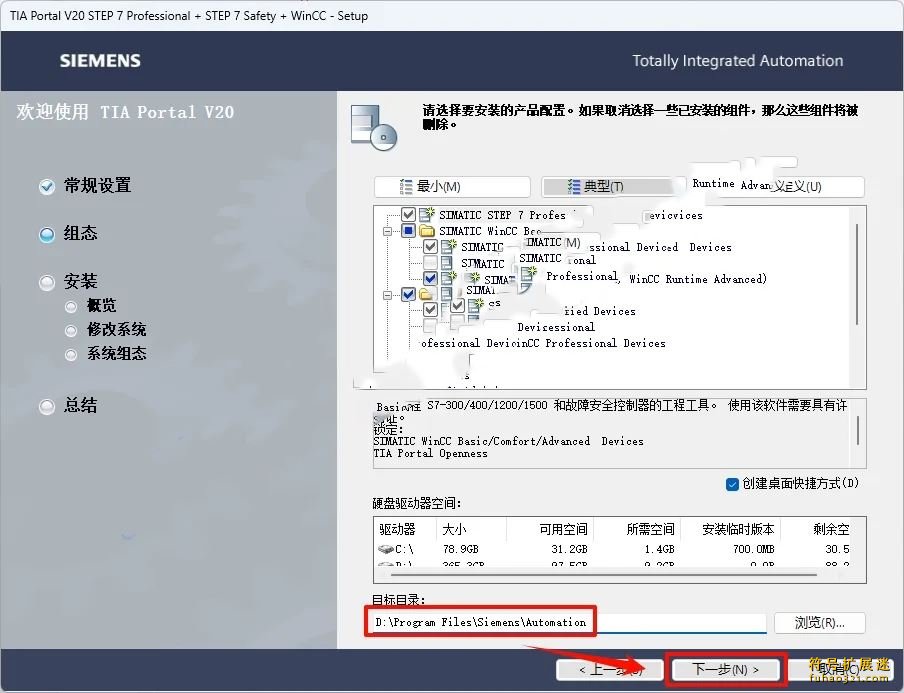Toggle the first SIMATIC child checkbox under WinCC
The image size is (904, 693).
[430, 247]
